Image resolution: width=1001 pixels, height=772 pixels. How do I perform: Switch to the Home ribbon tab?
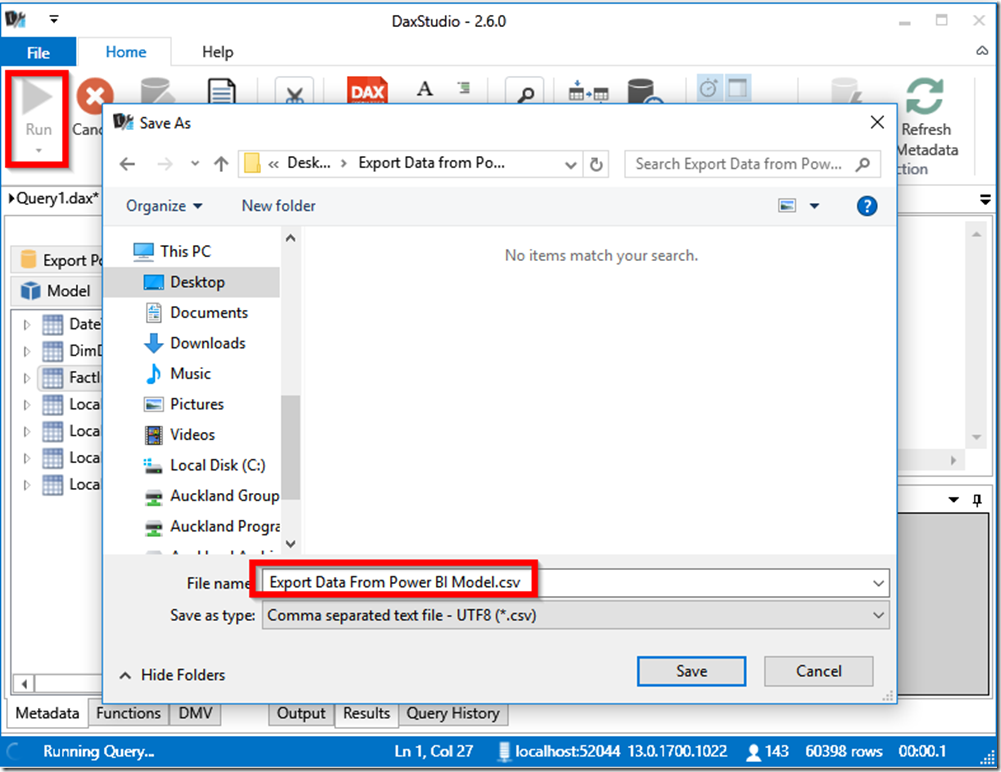[x=126, y=52]
